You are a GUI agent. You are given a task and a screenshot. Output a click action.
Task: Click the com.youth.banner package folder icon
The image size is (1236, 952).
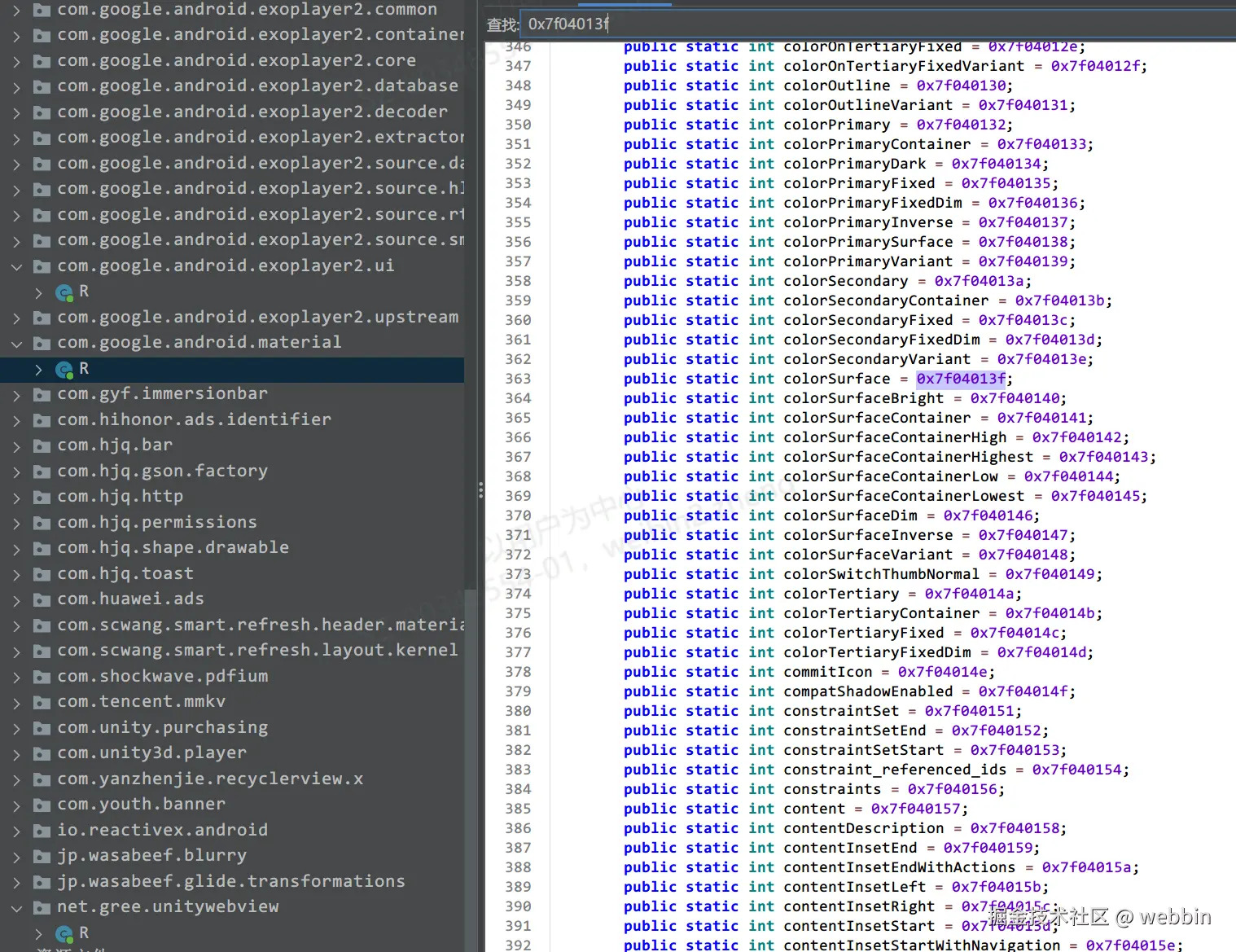(x=42, y=805)
